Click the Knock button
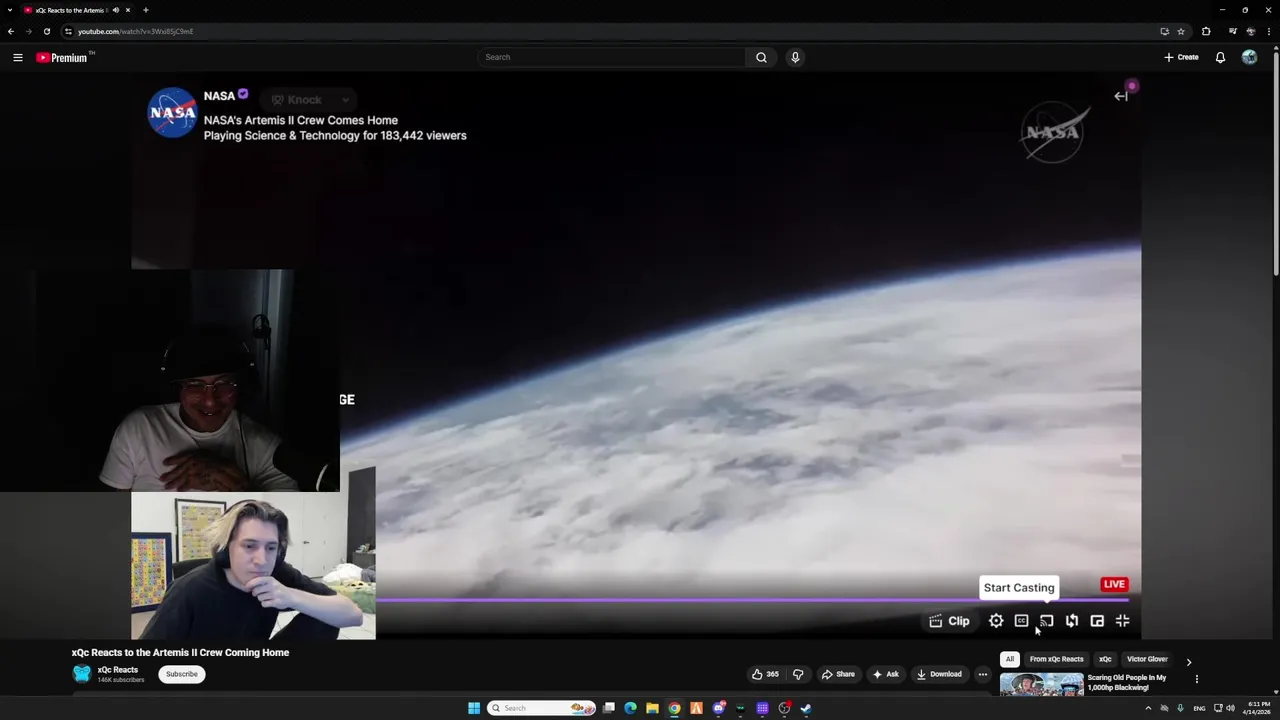1280x720 pixels. 298,99
